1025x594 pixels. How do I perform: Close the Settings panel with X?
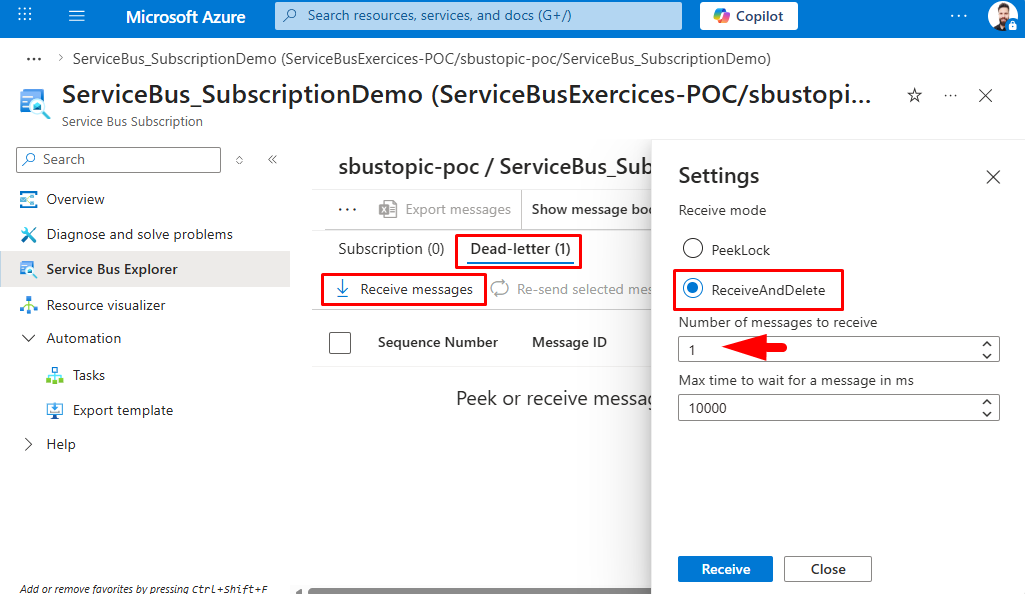[x=993, y=177]
